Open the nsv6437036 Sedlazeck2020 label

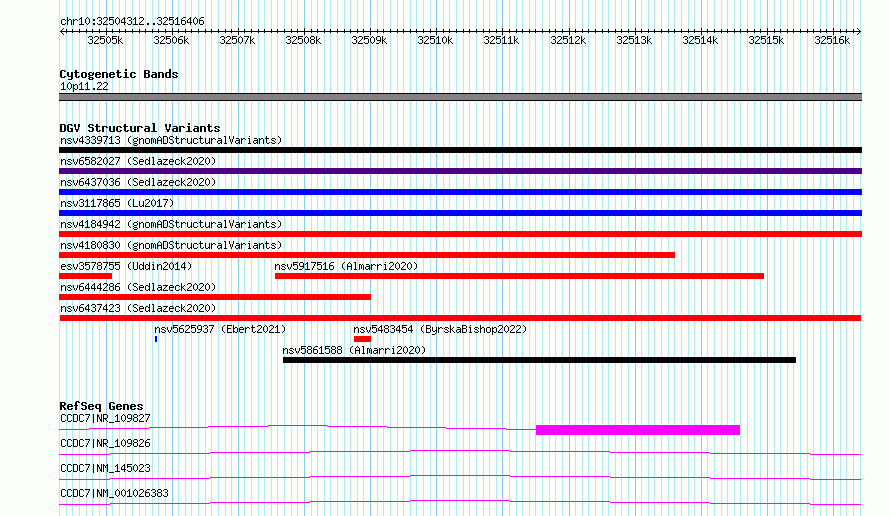coord(138,182)
